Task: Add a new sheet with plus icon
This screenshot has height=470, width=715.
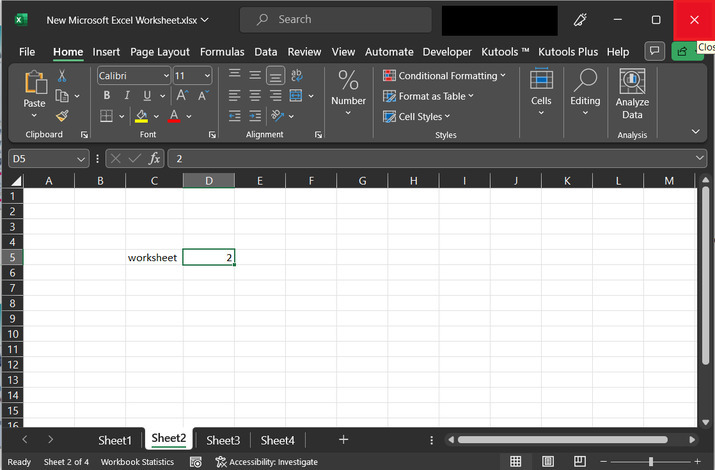Action: 343,439
